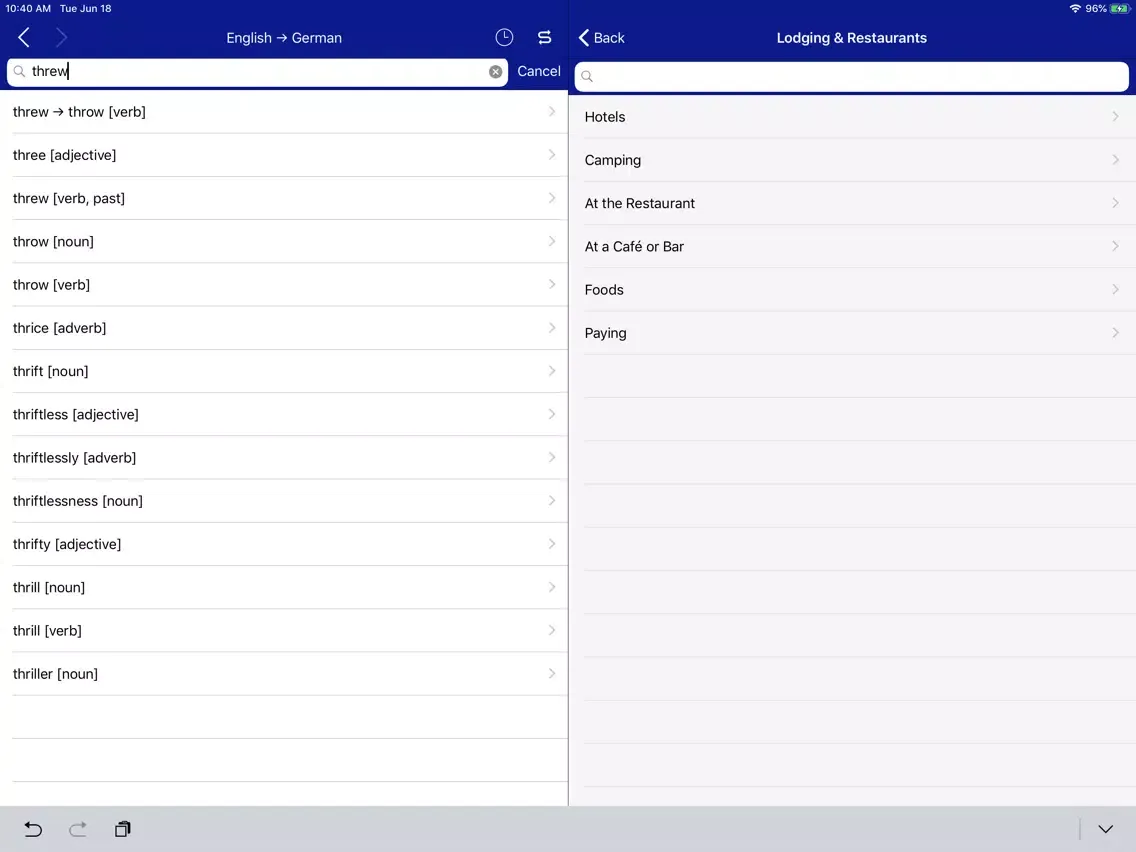Screen dimensions: 1136x852
Task: Clear the search field text
Action: [496, 72]
